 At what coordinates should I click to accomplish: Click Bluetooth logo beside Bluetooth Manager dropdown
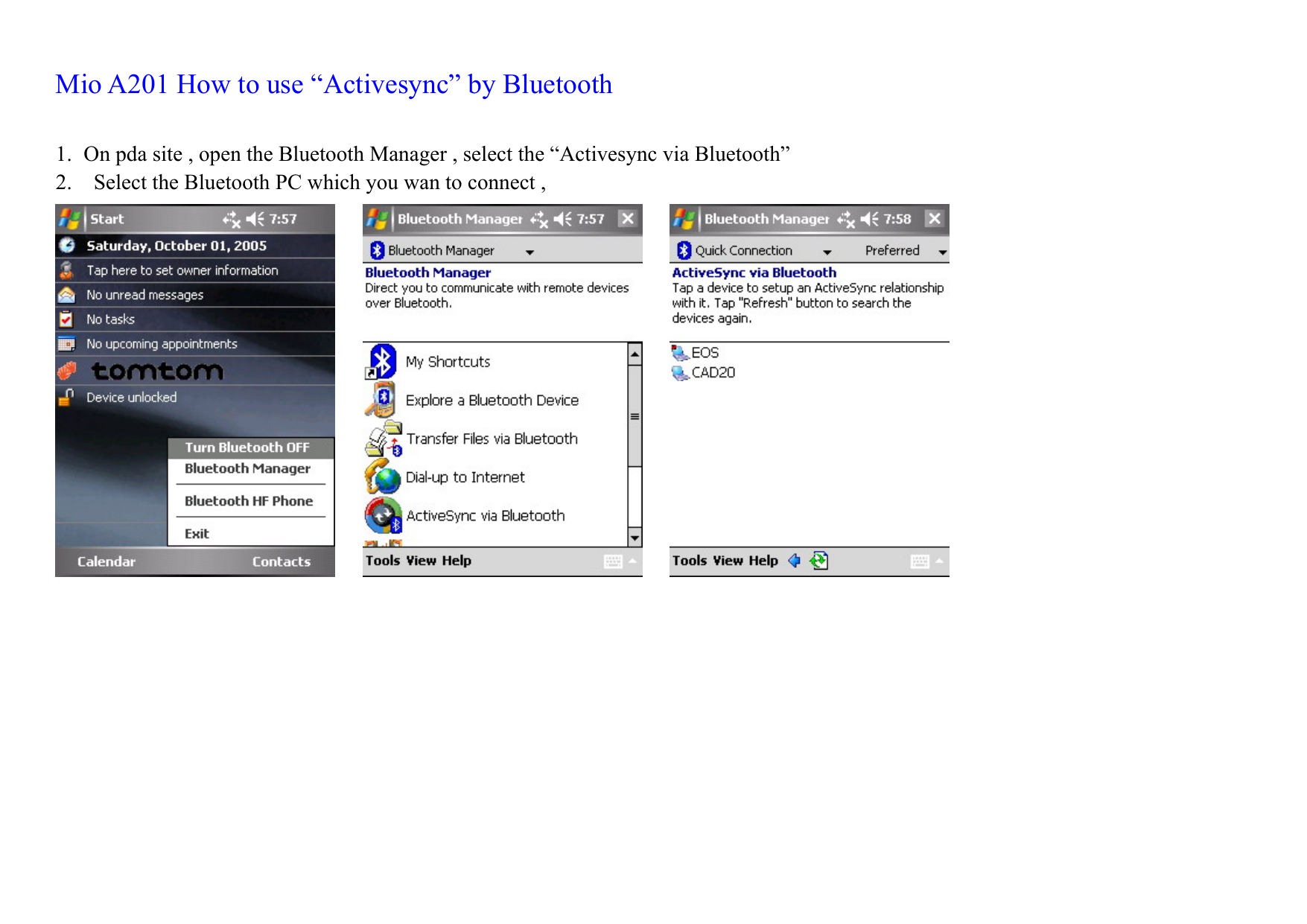pos(377,250)
